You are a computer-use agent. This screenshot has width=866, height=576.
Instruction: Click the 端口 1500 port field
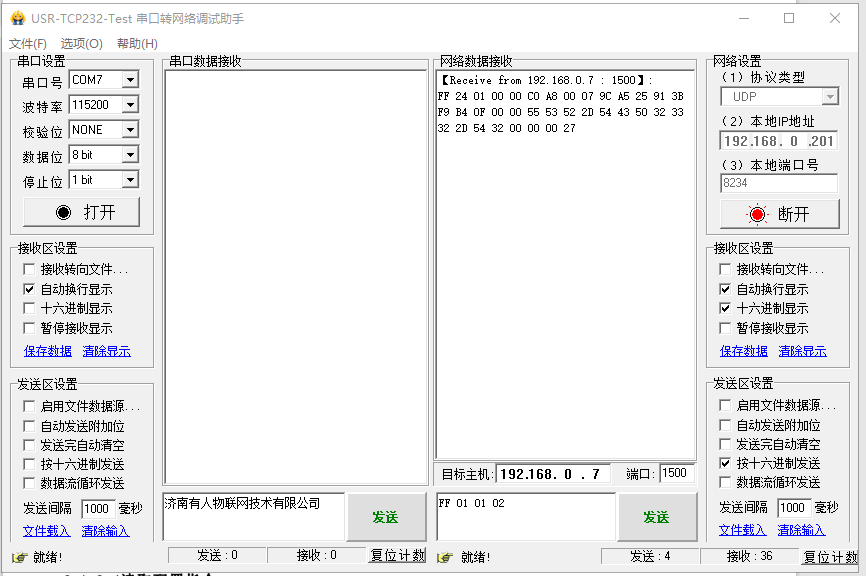[676, 474]
